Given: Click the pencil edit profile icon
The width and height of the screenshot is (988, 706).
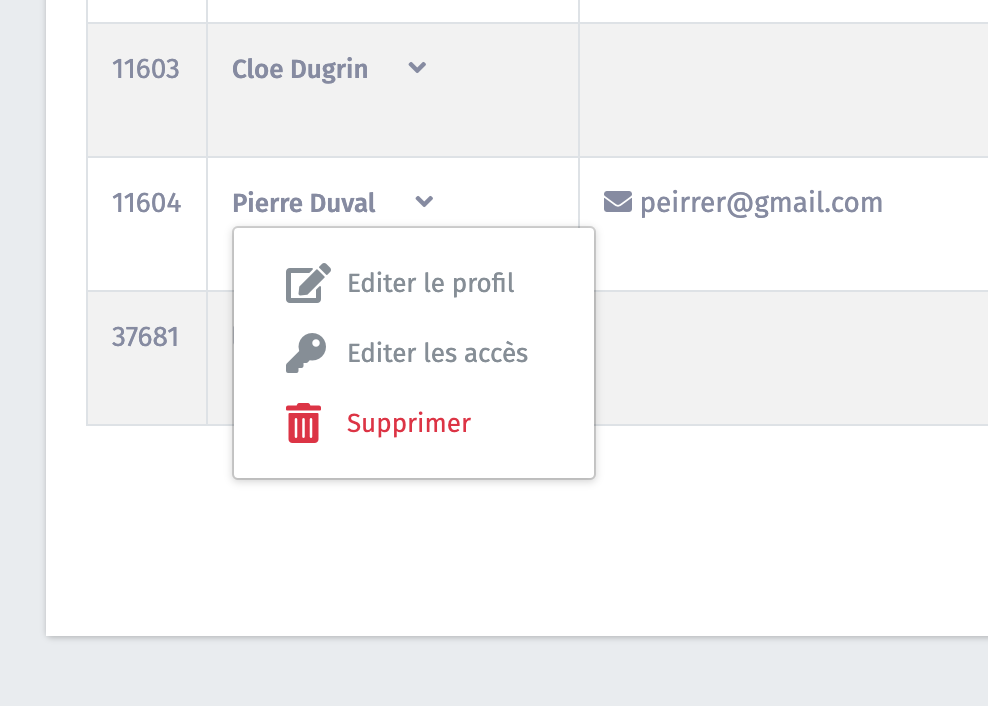Looking at the screenshot, I should [x=308, y=283].
